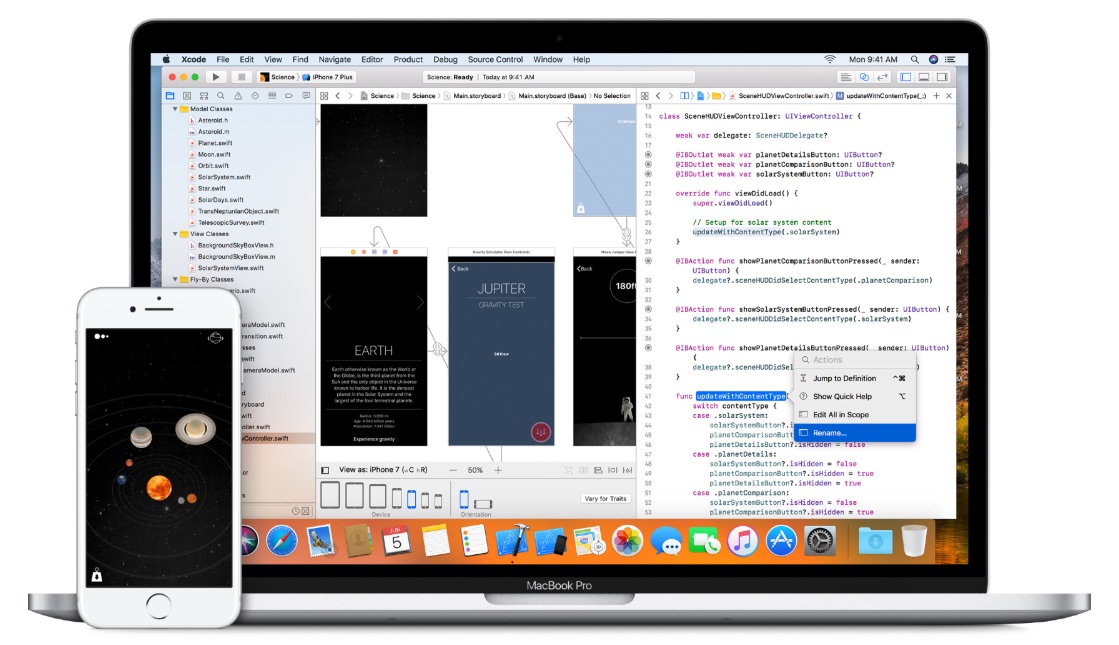
Task: Toggle the bottom Debug area visibility
Action: (924, 77)
